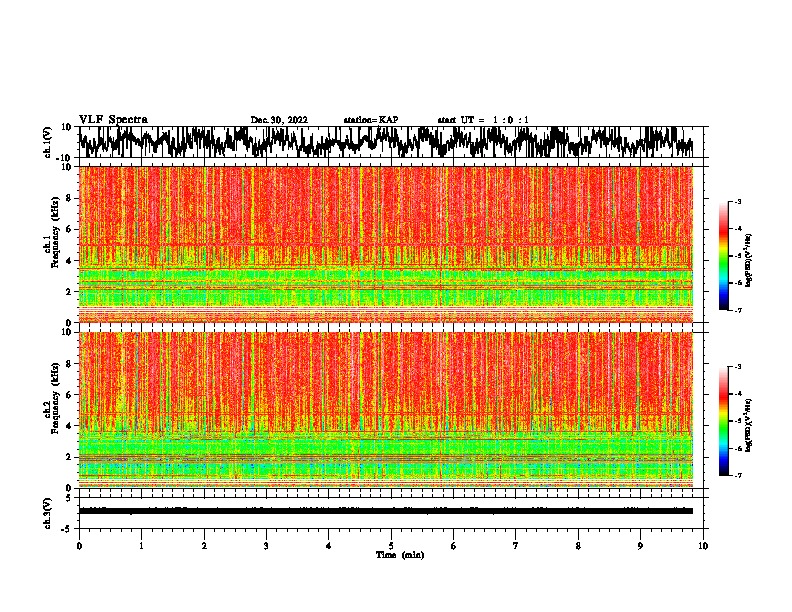Click the "8" kHz tick on ch.1 frequency axis
Image resolution: width=792 pixels, height=612 pixels.
(69, 198)
